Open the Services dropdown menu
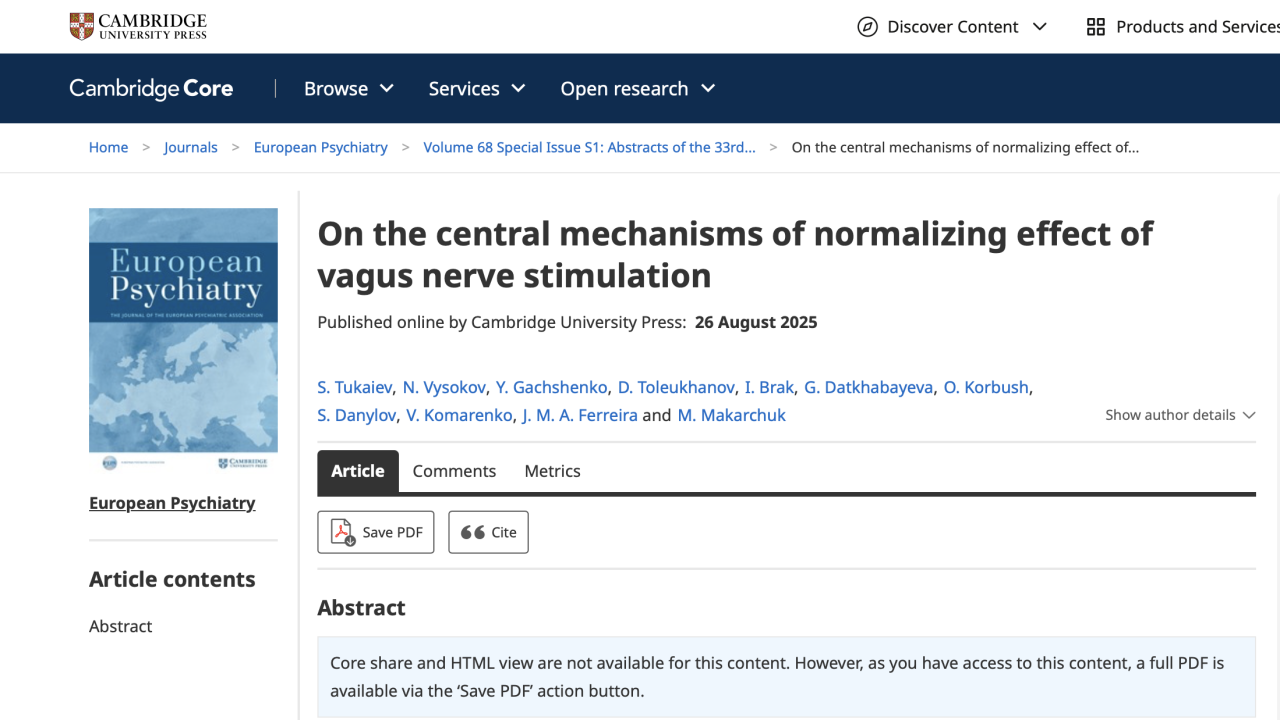The image size is (1280, 720). pyautogui.click(x=476, y=89)
